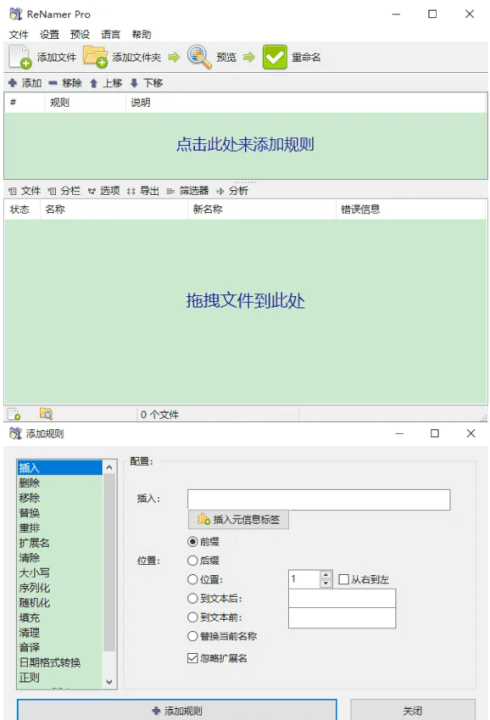Select the 扩展名 rule in the list
The height and width of the screenshot is (720, 490).
click(60, 543)
